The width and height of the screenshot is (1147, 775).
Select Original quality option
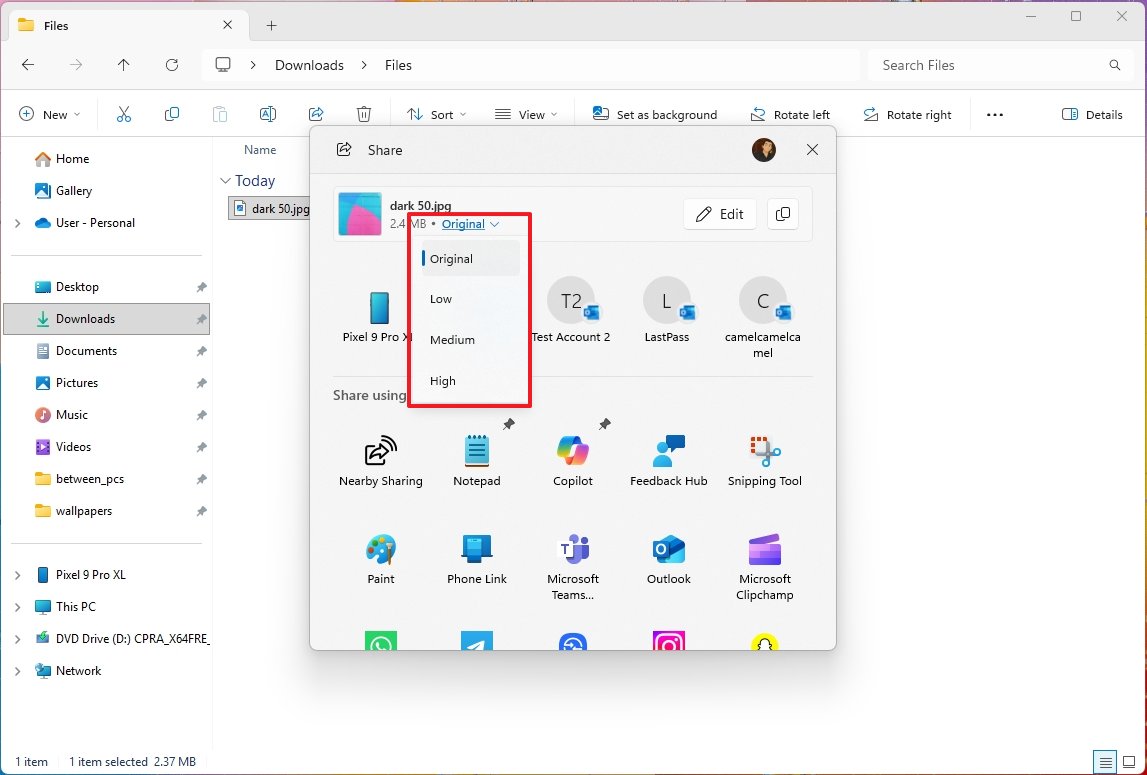[x=470, y=258]
